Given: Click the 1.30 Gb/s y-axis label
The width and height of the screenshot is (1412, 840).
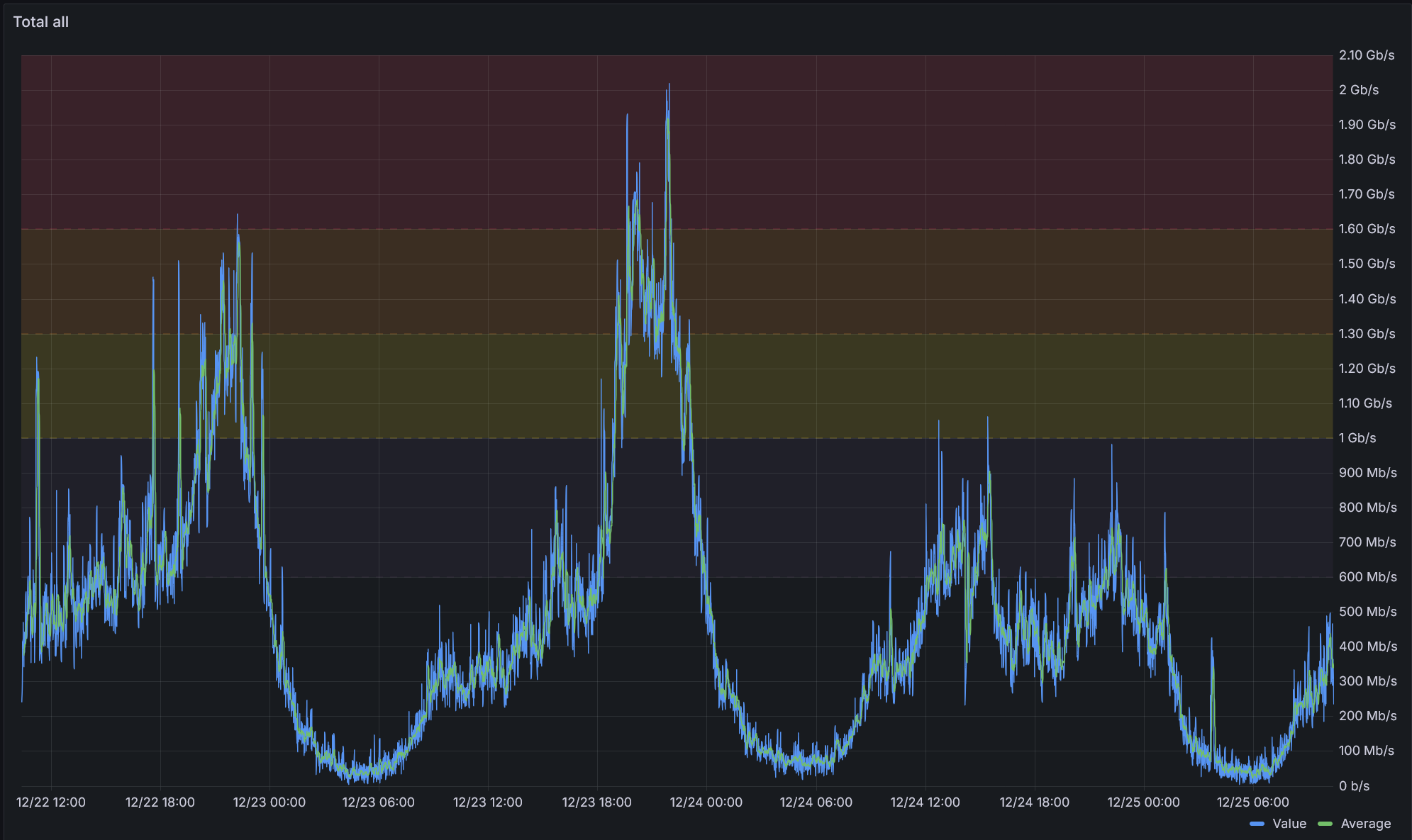Looking at the screenshot, I should point(1367,334).
